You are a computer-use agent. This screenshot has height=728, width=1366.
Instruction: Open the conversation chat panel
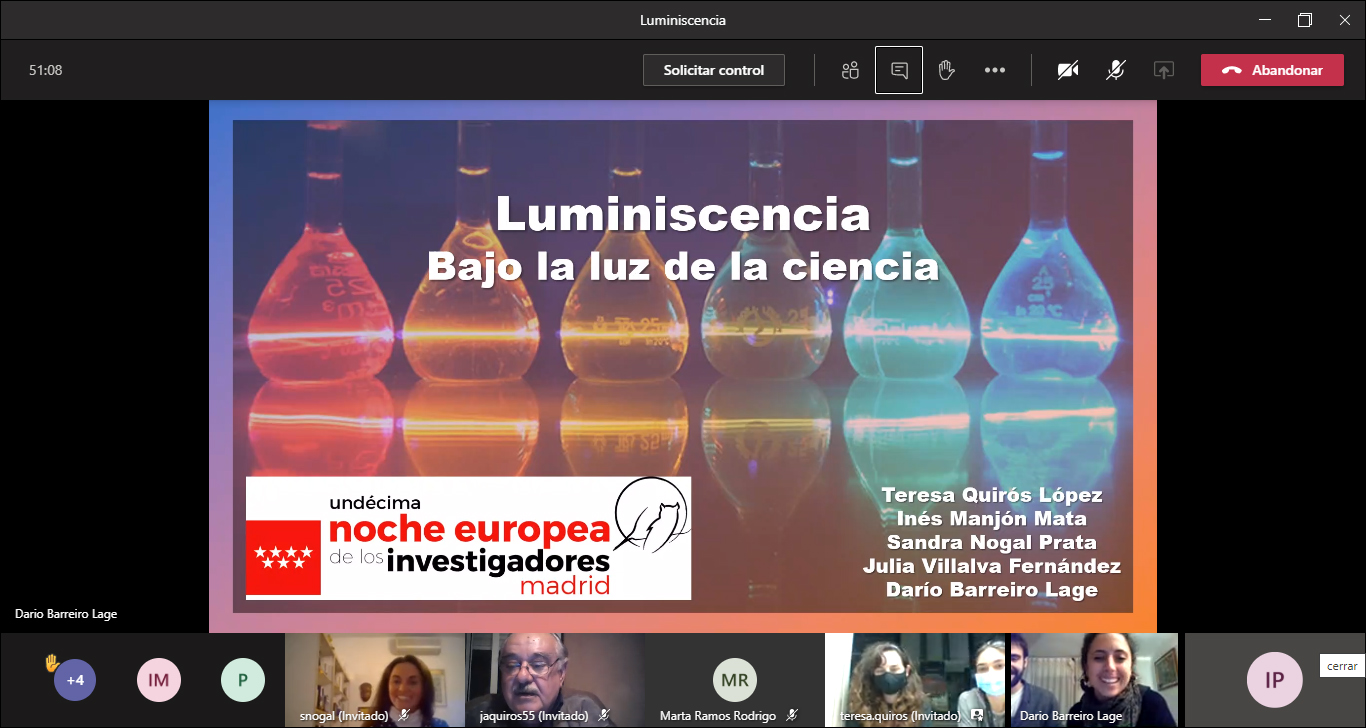[899, 70]
